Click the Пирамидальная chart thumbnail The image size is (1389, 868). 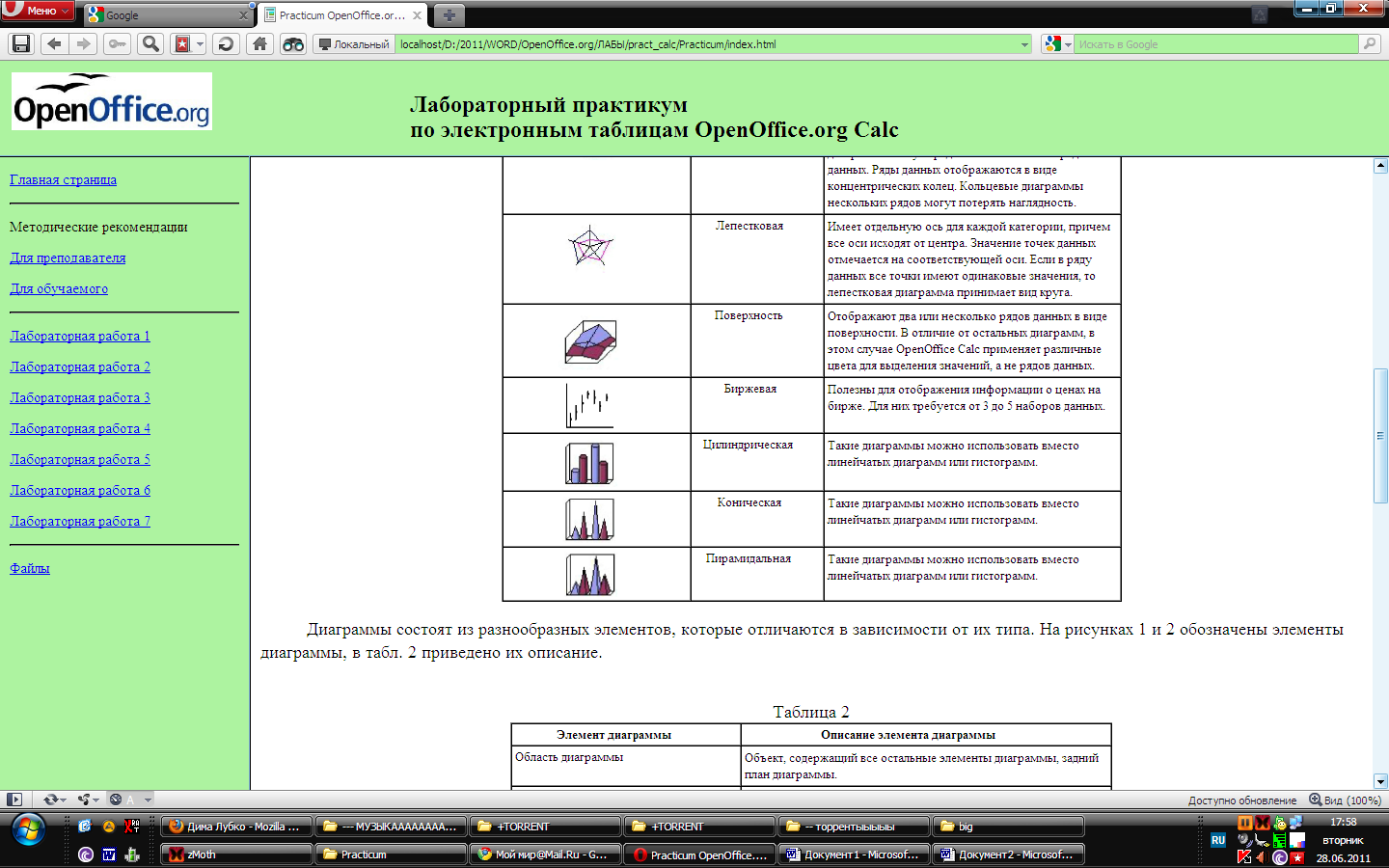(589, 576)
